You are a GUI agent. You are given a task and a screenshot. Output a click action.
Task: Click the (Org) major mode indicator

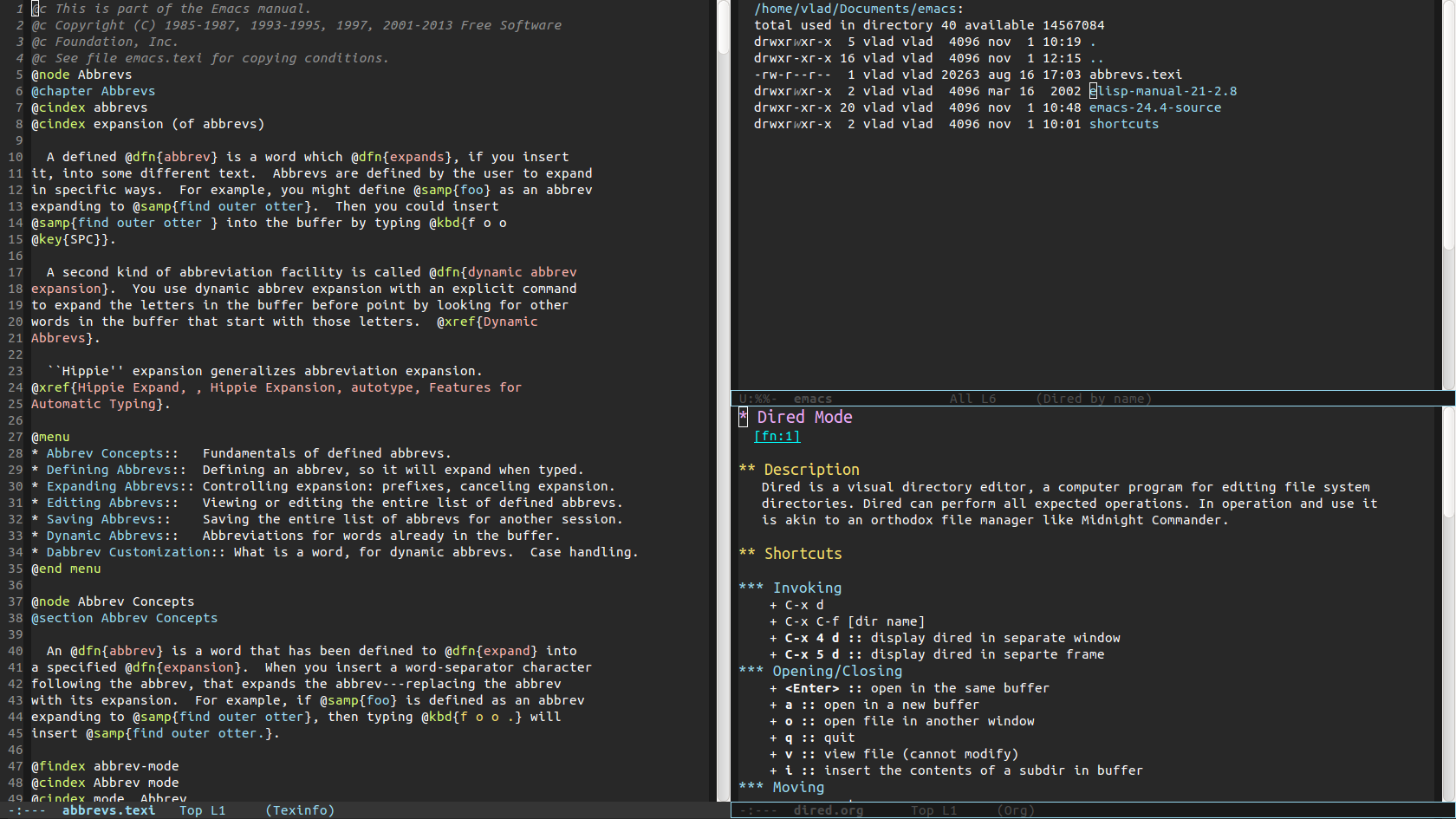click(x=1016, y=810)
